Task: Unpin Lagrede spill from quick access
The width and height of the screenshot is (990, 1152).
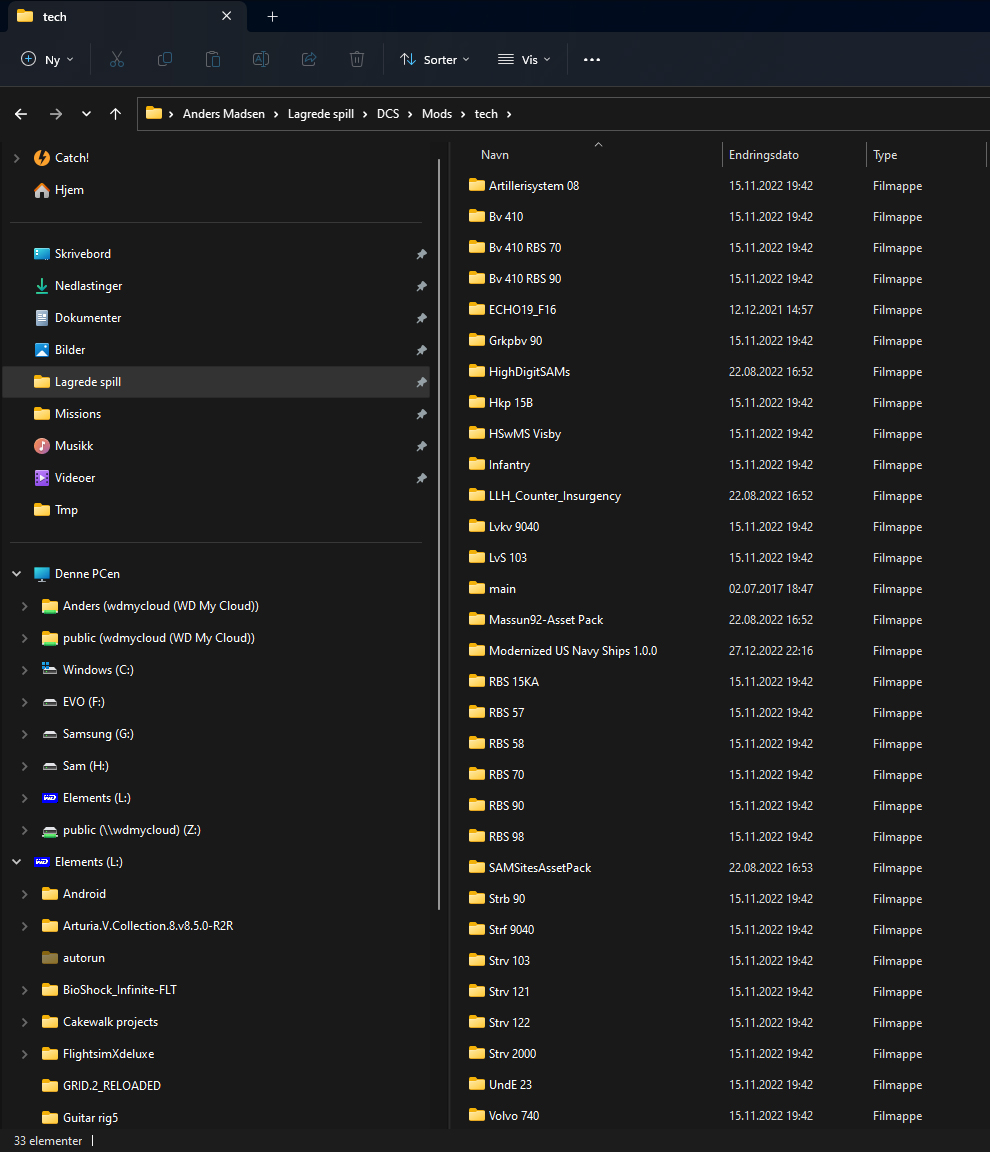Action: [422, 382]
